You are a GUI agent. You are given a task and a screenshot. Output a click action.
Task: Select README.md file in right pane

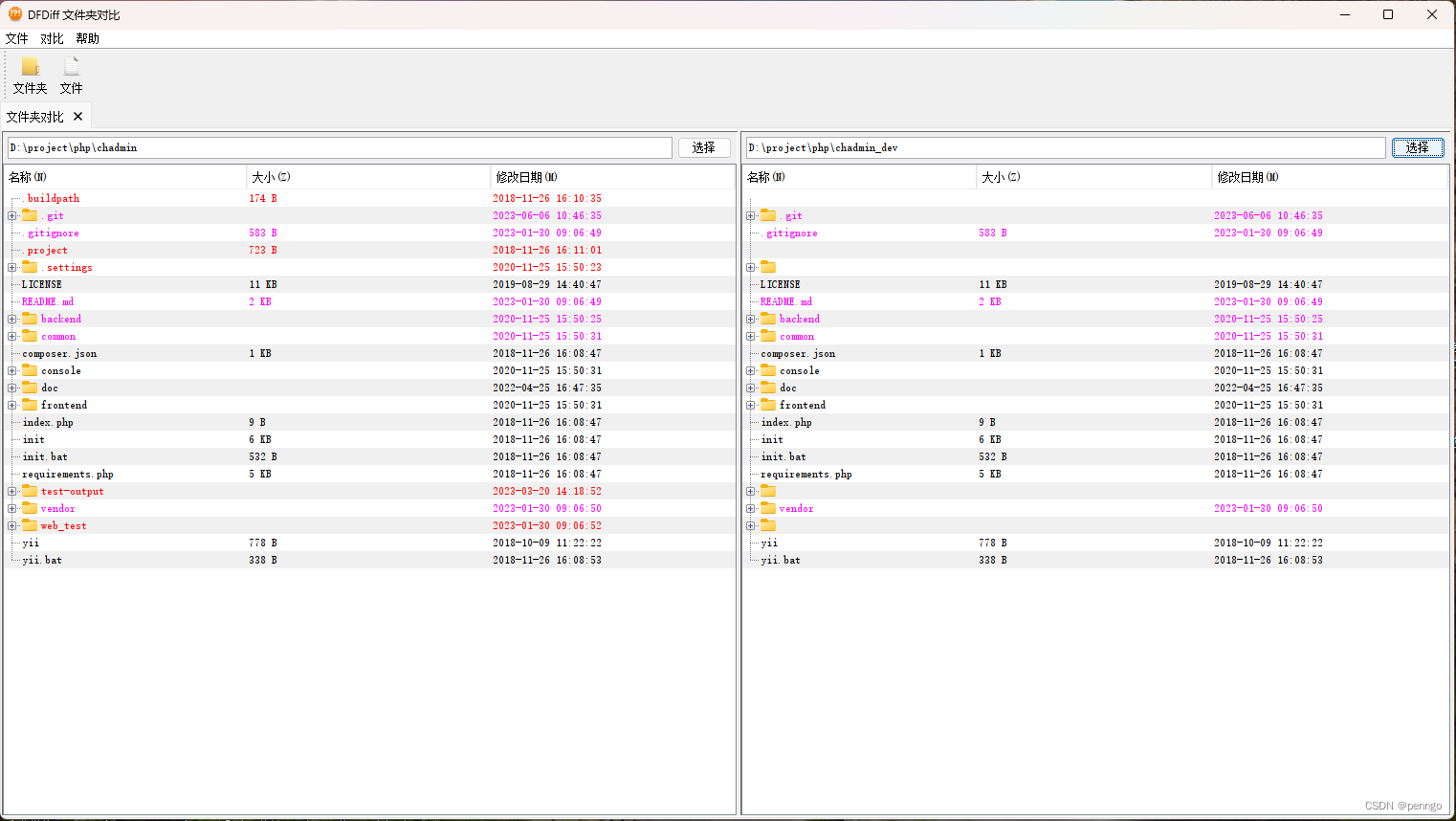click(786, 301)
